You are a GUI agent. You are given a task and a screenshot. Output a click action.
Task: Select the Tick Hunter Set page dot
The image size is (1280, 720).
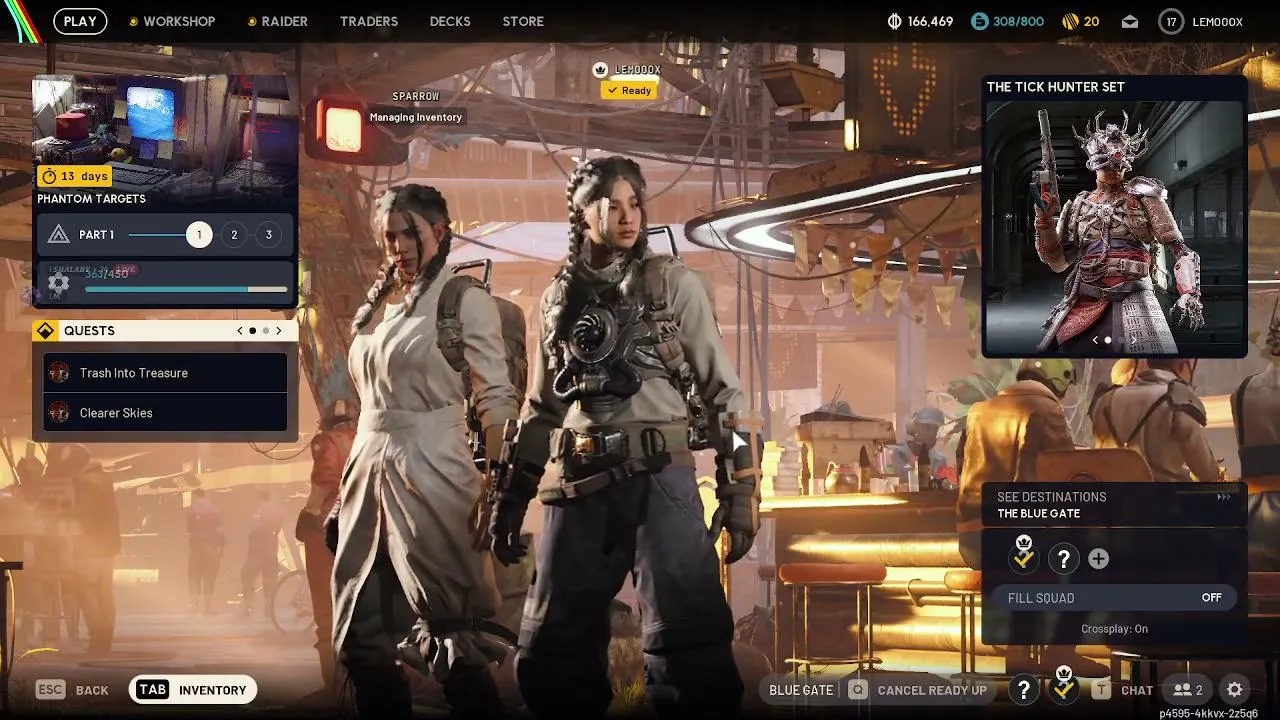(x=1107, y=340)
